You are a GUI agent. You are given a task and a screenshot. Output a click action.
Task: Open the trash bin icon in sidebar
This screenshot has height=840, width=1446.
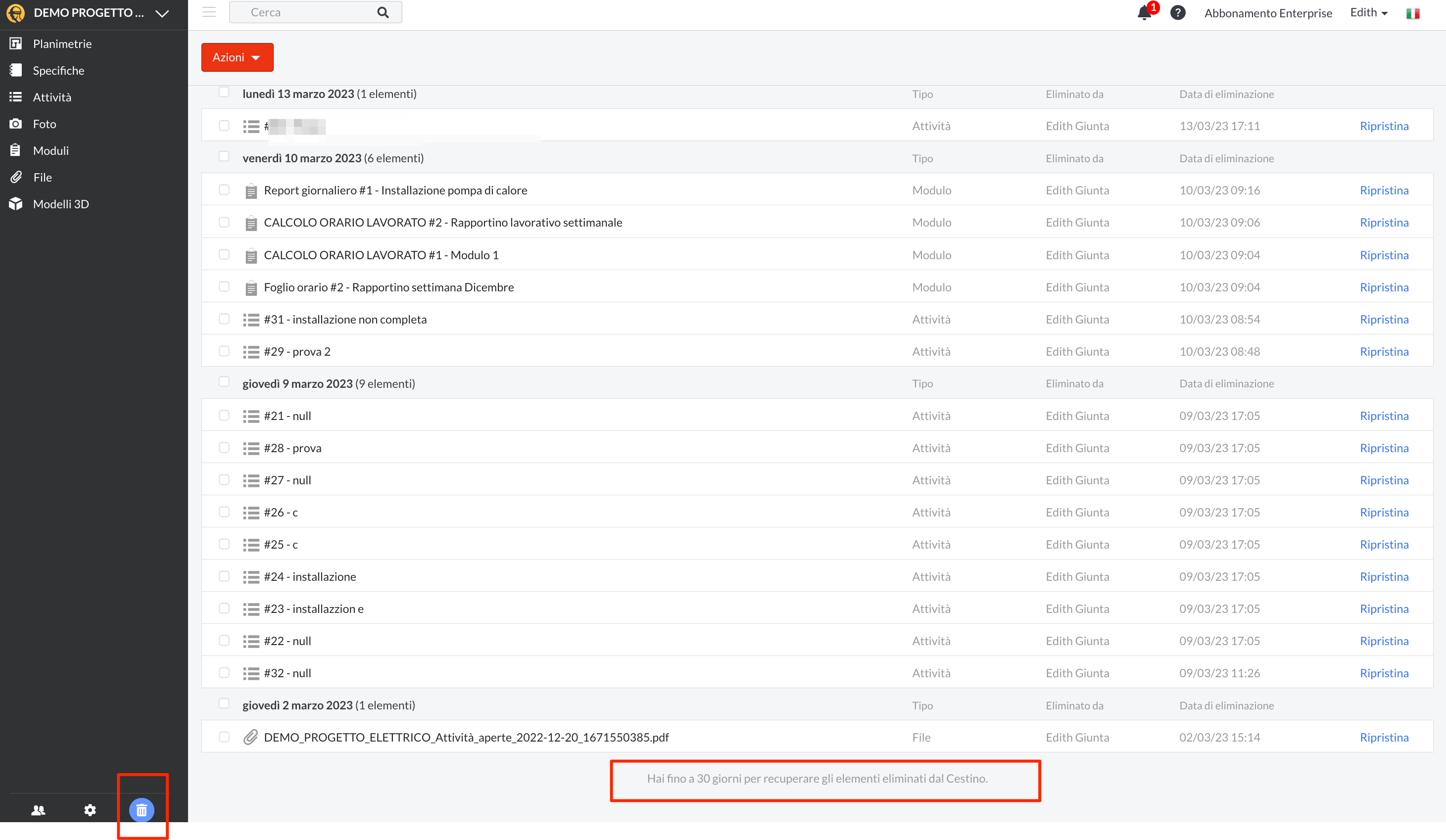coord(141,810)
